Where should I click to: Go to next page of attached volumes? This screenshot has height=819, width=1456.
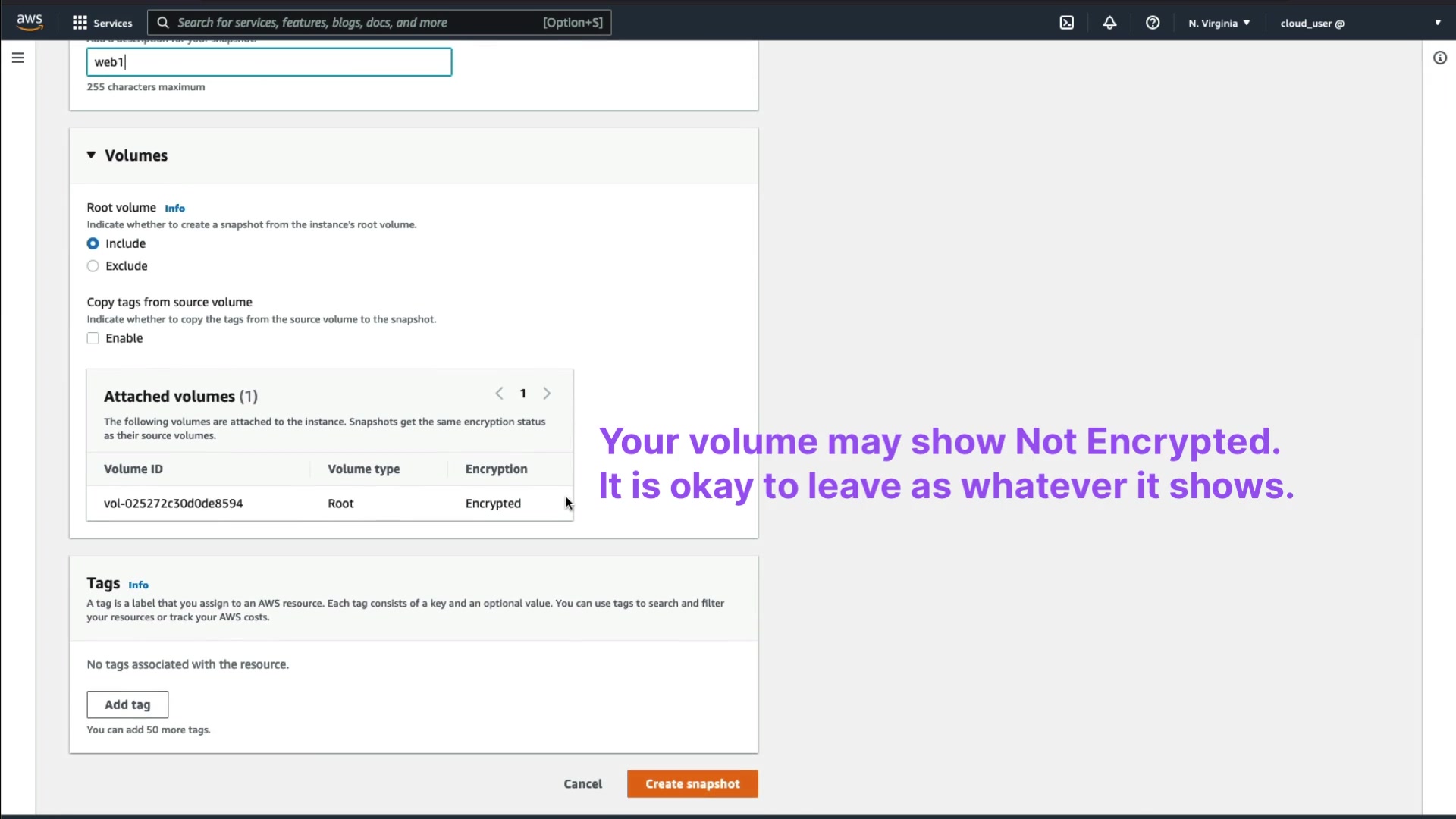(547, 394)
